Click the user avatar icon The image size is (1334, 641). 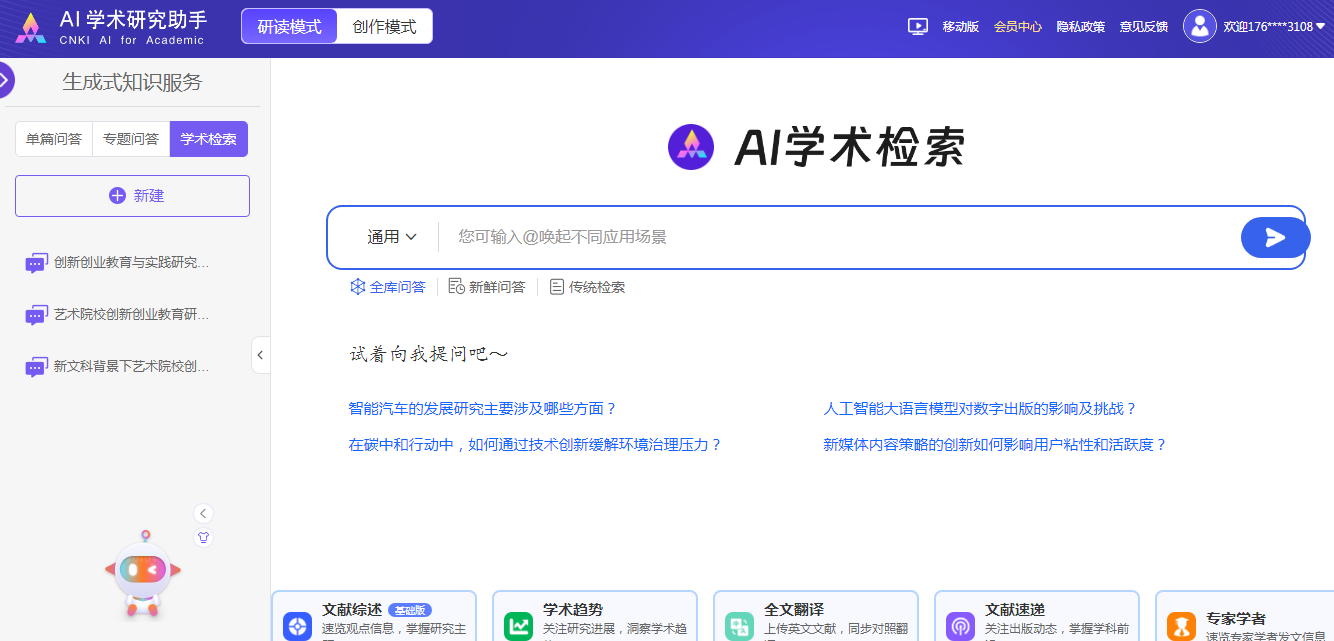[1199, 27]
